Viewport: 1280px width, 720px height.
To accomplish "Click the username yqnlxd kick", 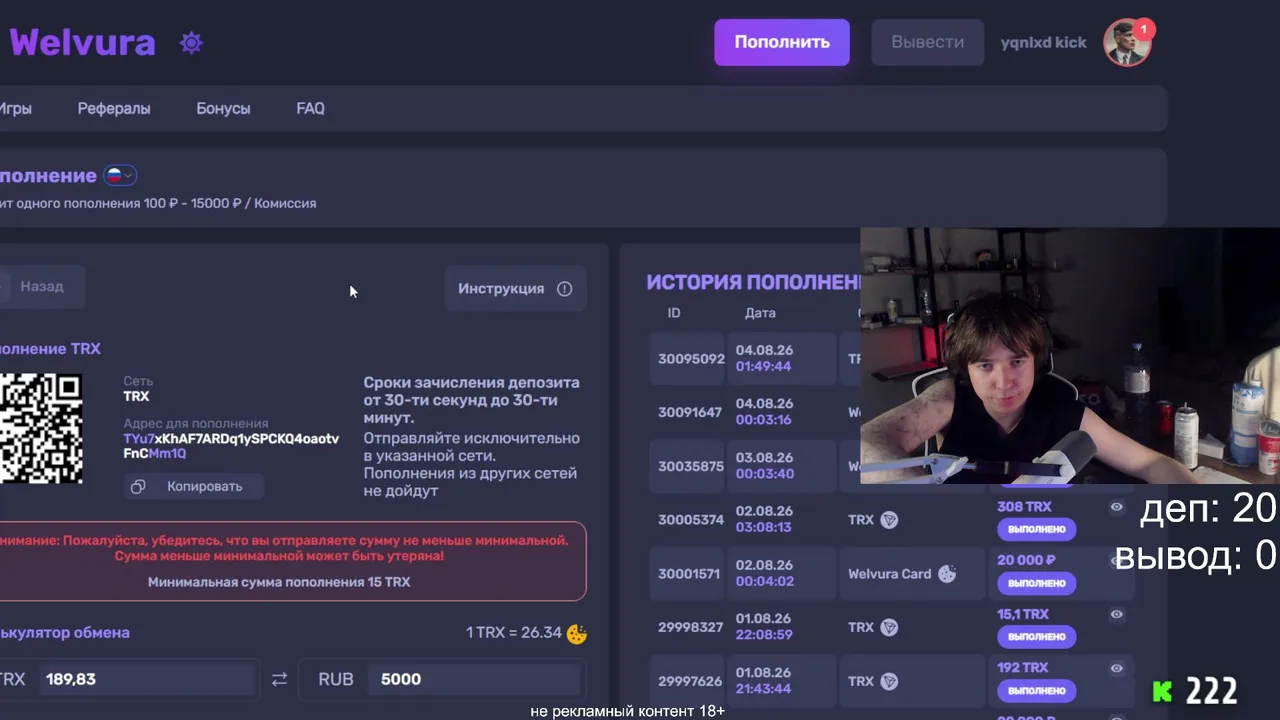I will click(1043, 42).
